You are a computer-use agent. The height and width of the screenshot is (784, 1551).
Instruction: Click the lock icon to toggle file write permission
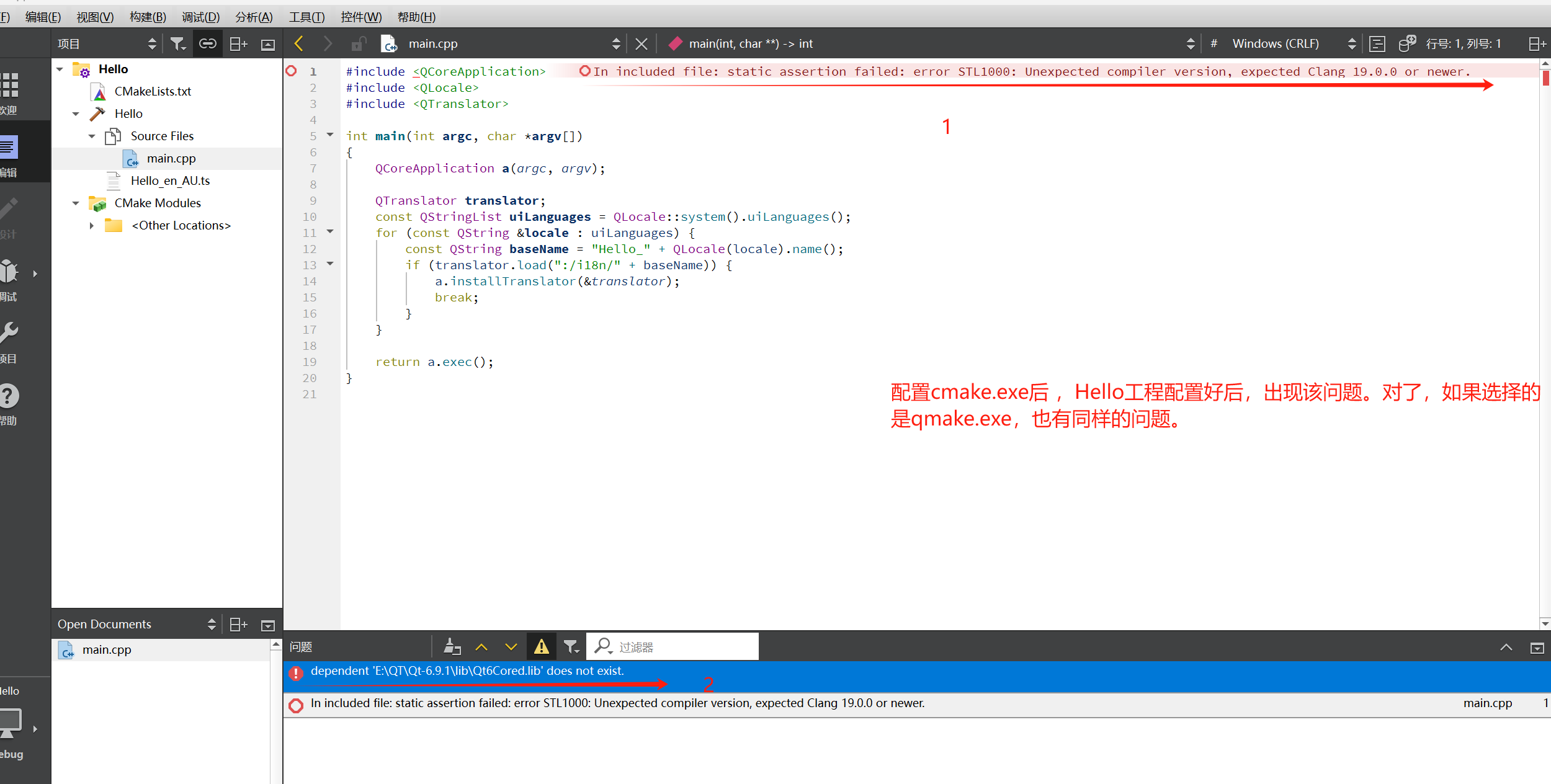click(358, 43)
